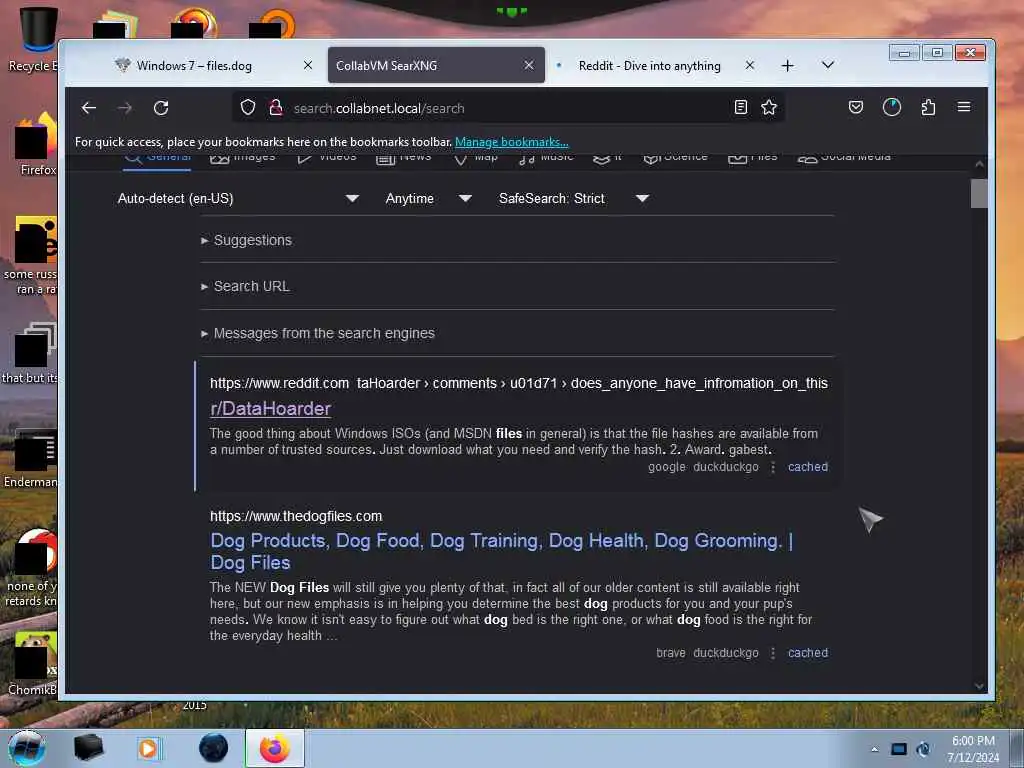Bookmark this page with the star icon

pos(769,107)
